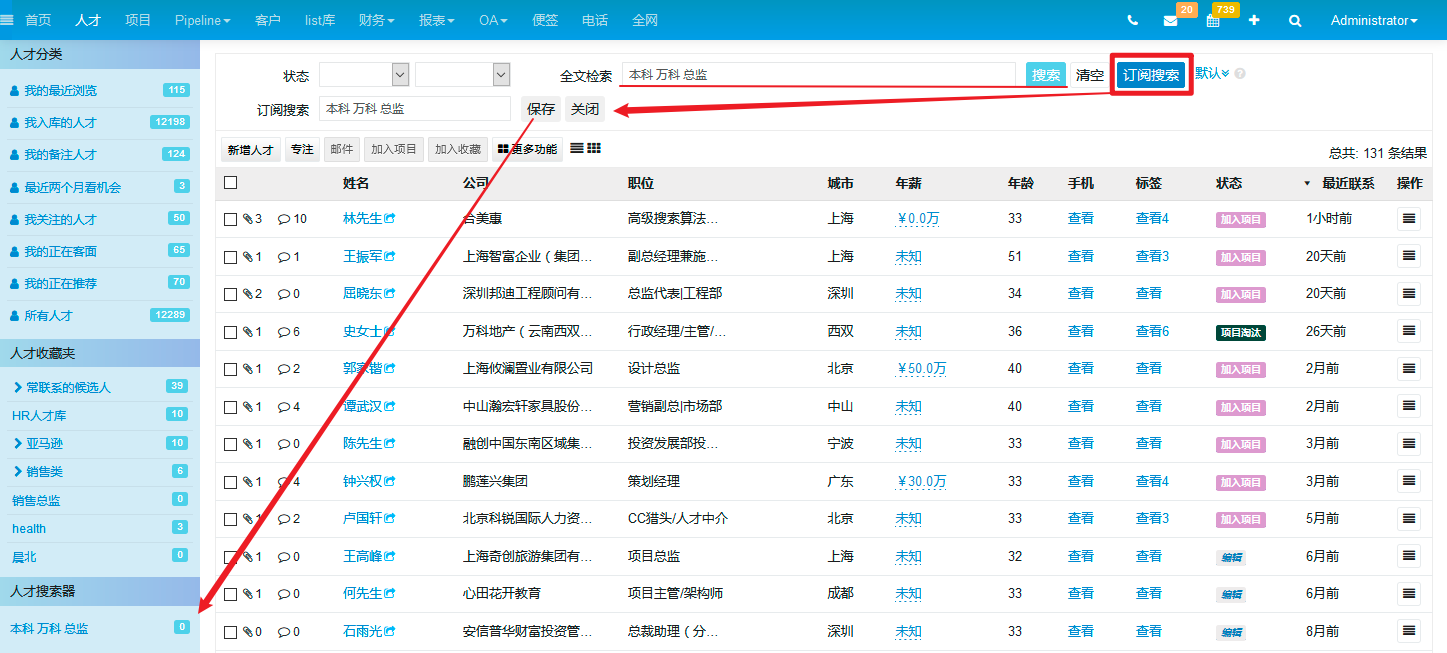Image resolution: width=1447 pixels, height=653 pixels.
Task: Open row action menu for 林先生
Action: pyautogui.click(x=1409, y=218)
